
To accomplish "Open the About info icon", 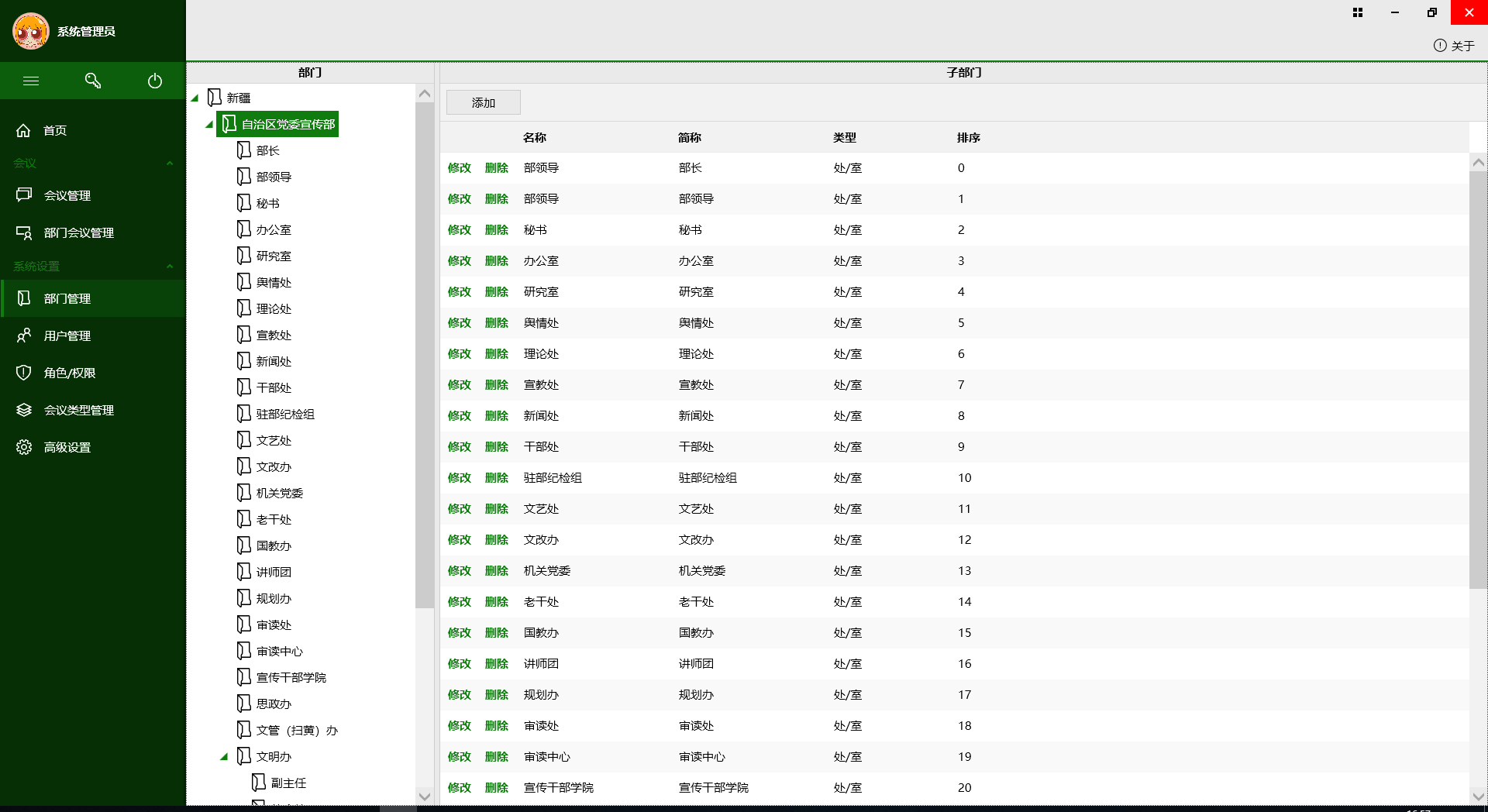I will [x=1440, y=46].
